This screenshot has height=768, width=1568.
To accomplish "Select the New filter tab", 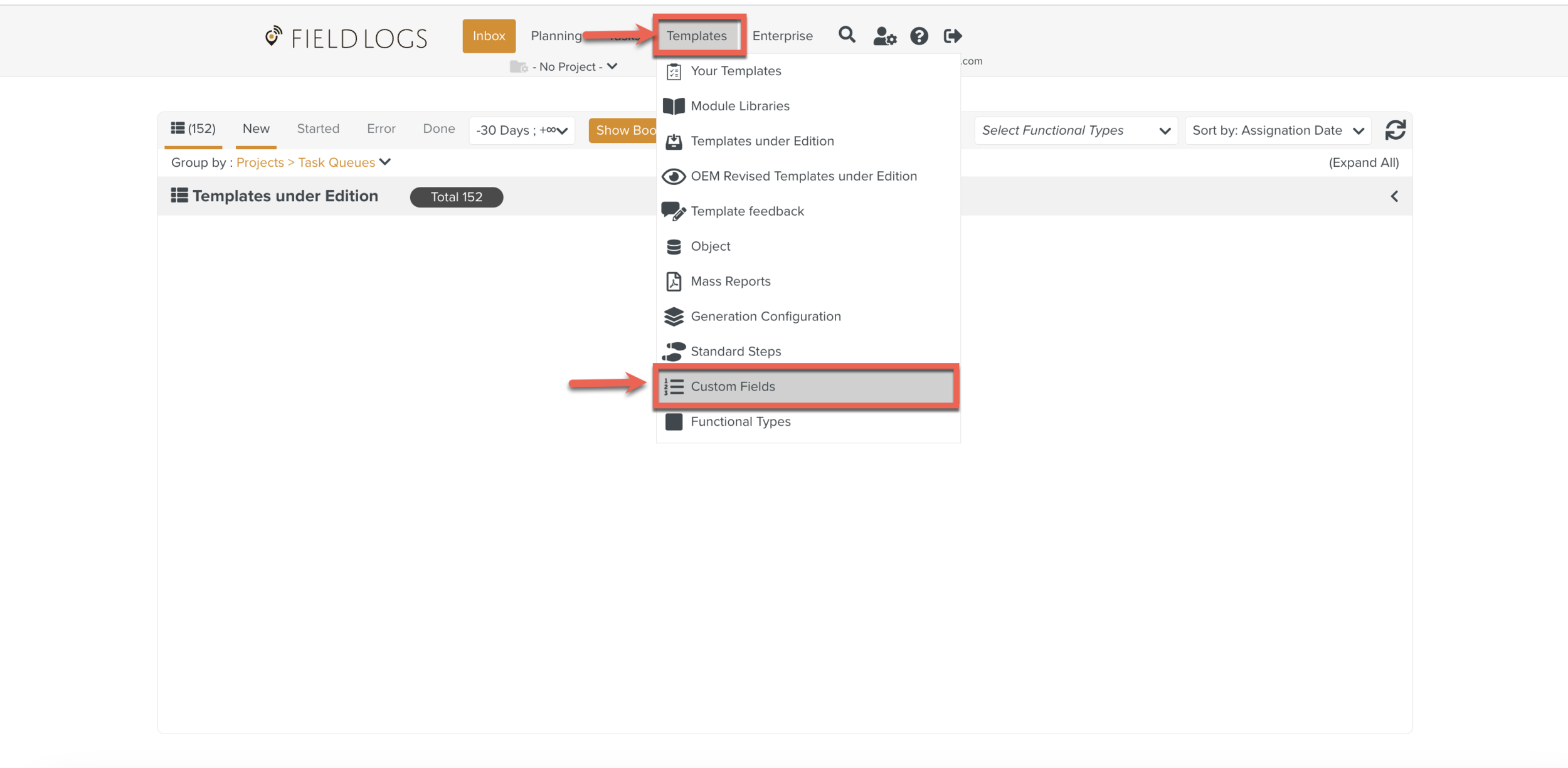I will 255,129.
